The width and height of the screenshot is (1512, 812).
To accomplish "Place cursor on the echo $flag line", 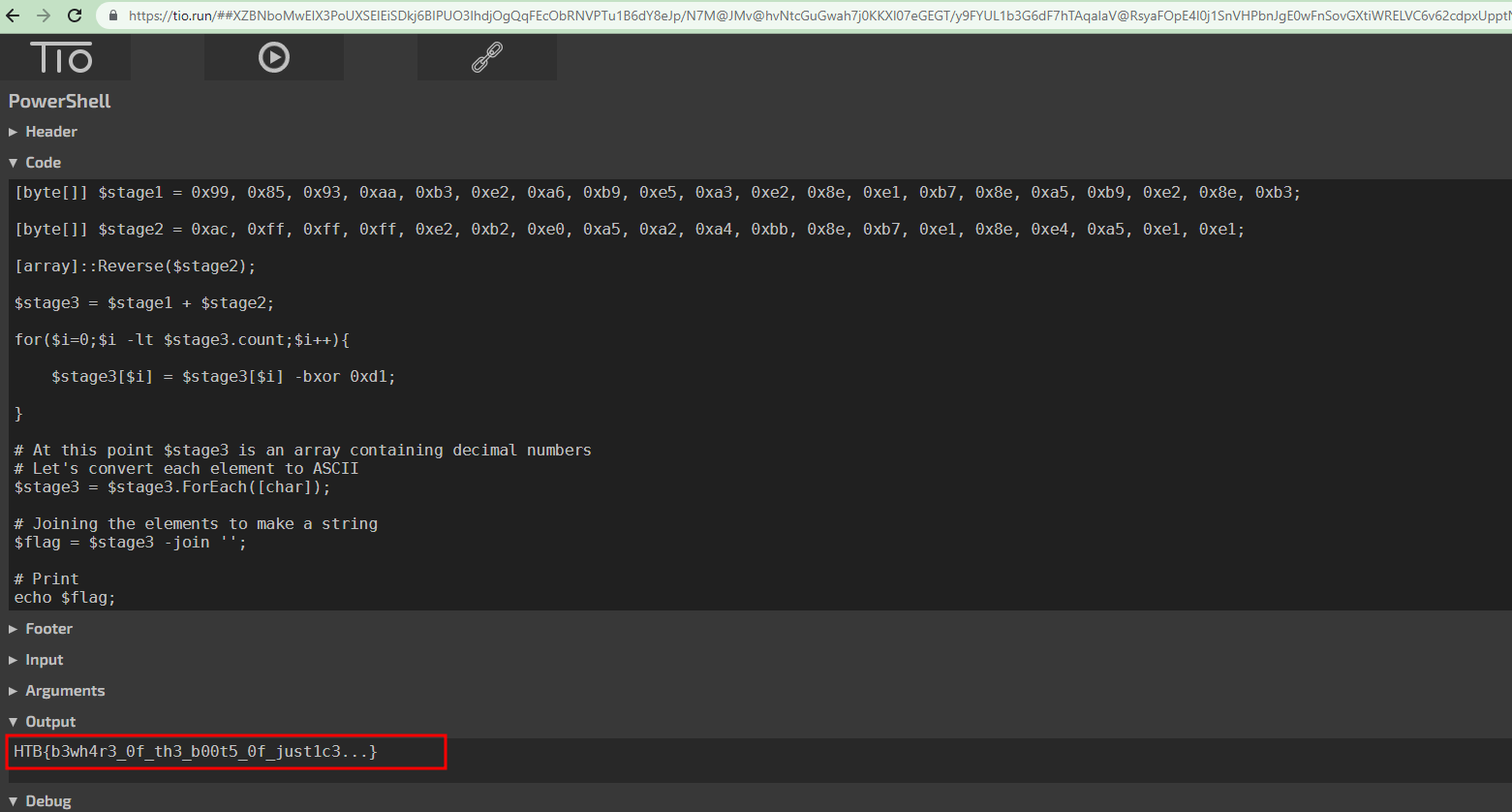I will click(x=65, y=598).
